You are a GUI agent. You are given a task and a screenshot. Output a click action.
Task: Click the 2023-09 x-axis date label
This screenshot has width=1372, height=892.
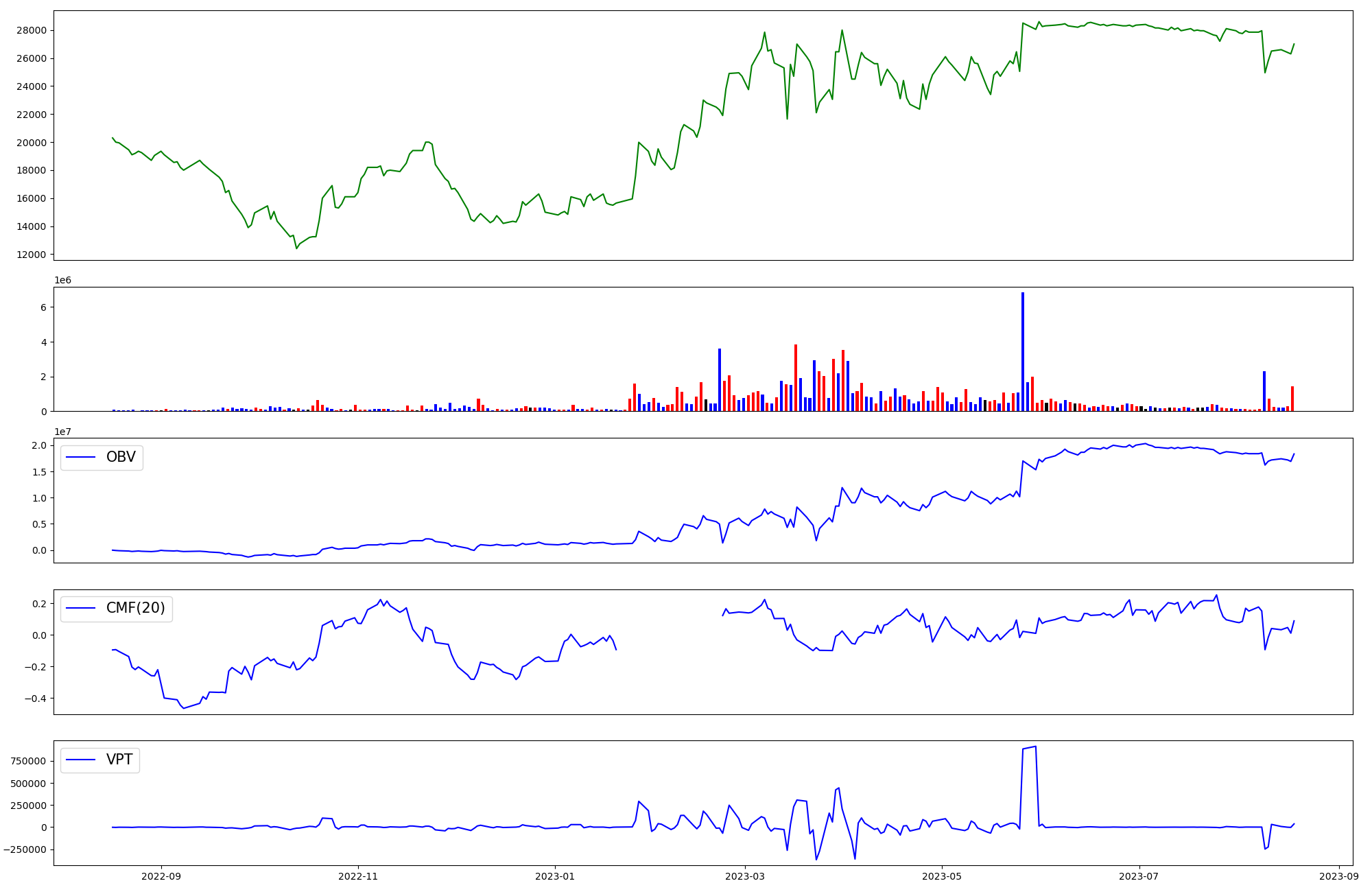(x=1338, y=876)
